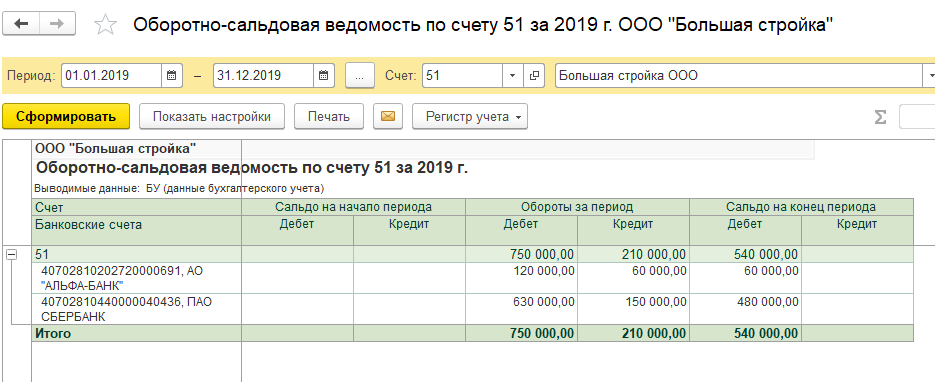Screen dimensions: 935x382
Task: Click the Выводимые данные line in report
Action: click(x=179, y=189)
